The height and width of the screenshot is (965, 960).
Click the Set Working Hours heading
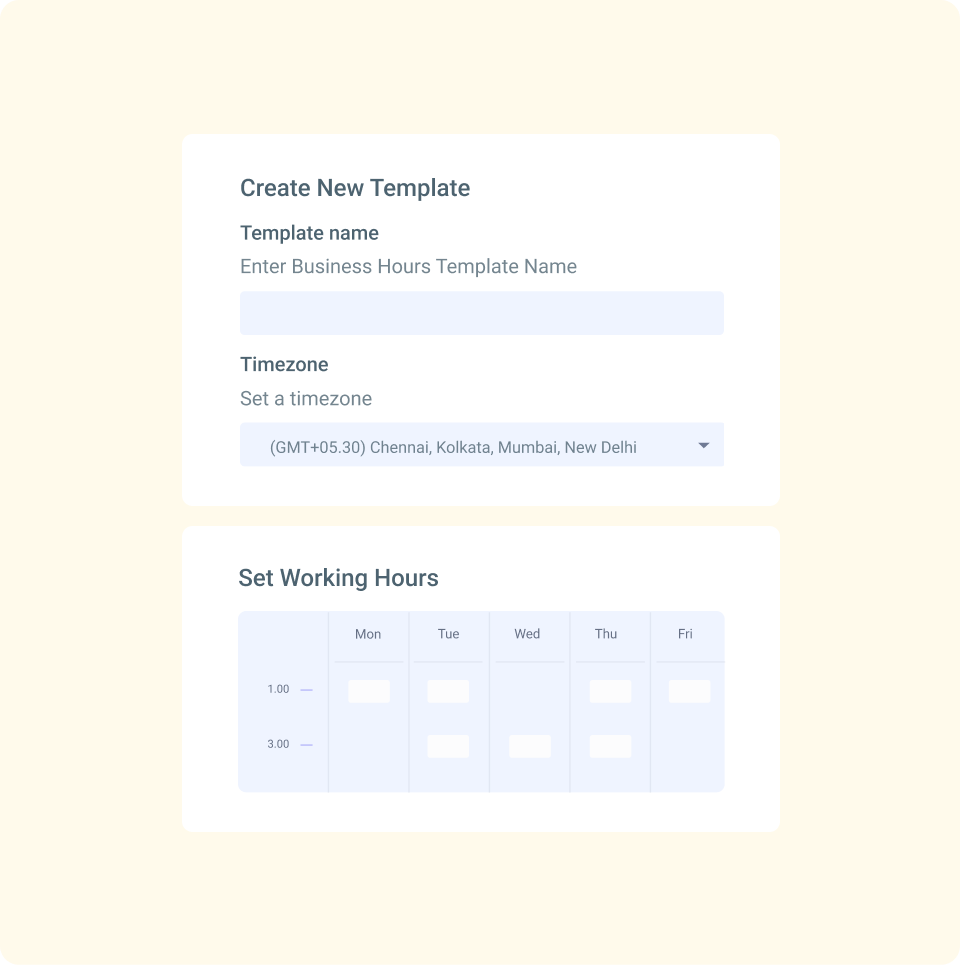click(338, 578)
